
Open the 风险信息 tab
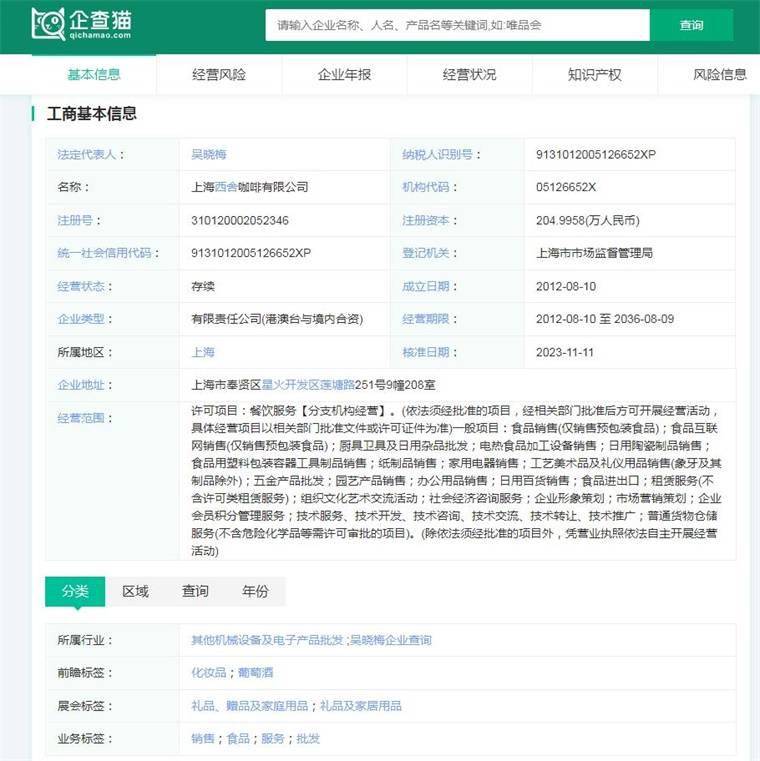tap(719, 74)
